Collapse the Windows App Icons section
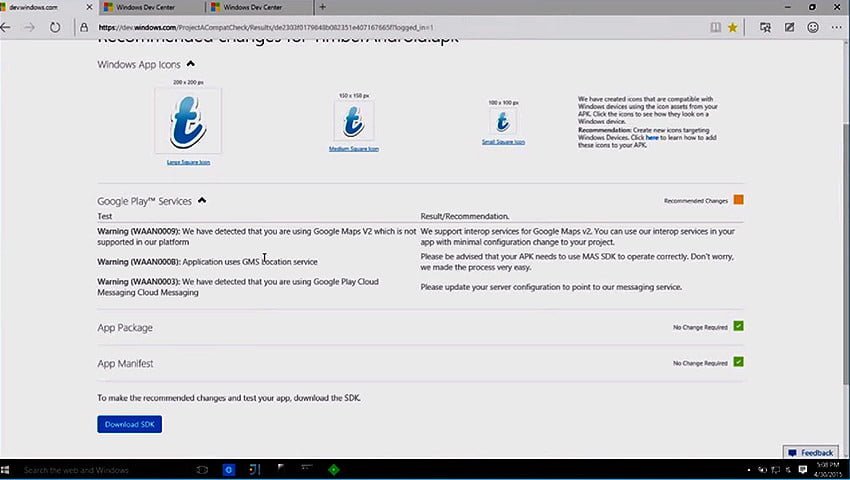850x480 pixels. click(190, 64)
